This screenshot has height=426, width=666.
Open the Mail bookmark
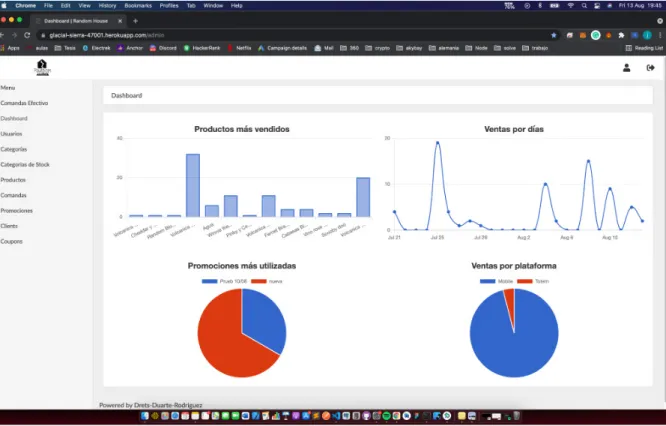324,48
